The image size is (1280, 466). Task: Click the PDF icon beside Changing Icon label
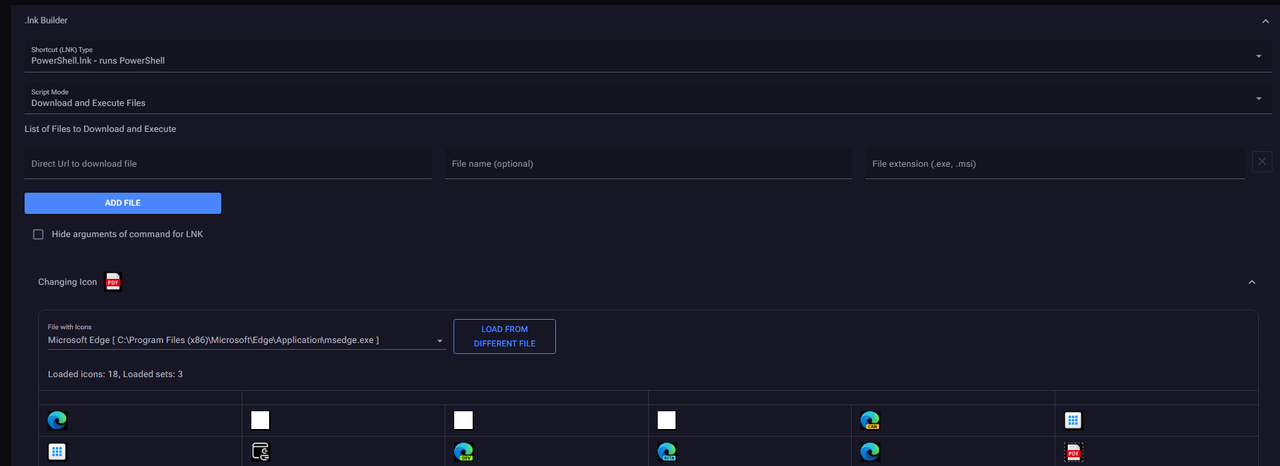pos(113,281)
